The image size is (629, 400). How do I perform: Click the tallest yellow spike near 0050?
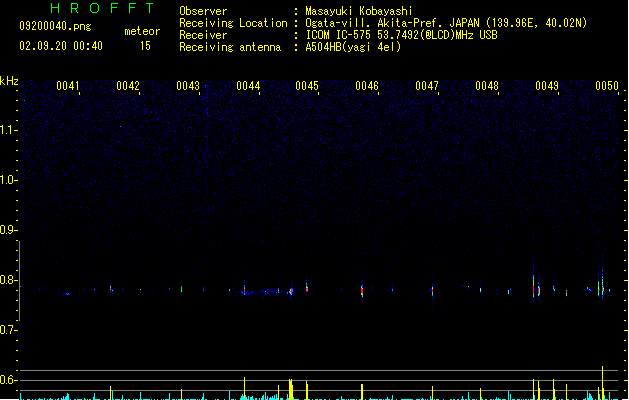pos(603,383)
